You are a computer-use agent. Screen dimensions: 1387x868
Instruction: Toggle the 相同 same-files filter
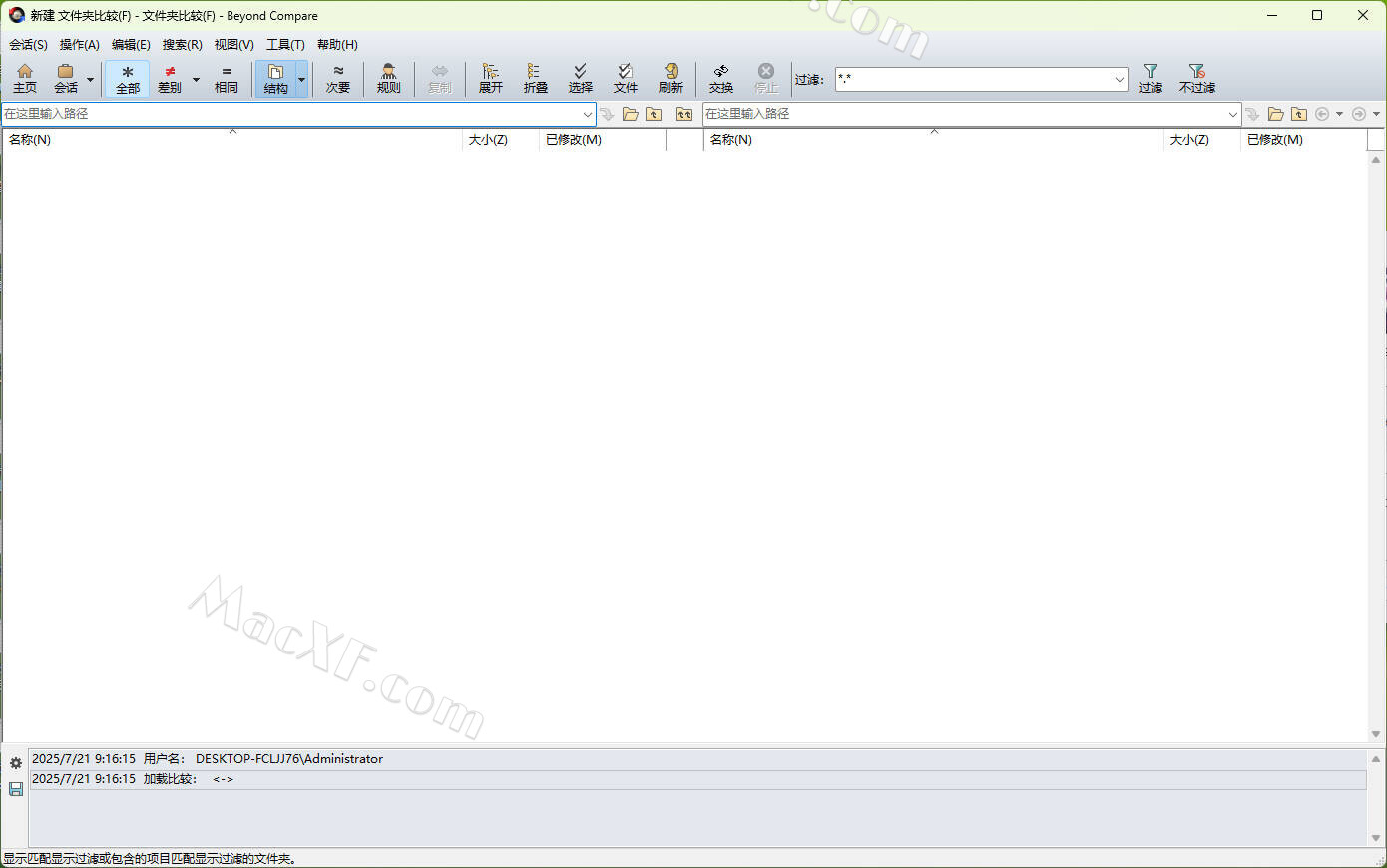227,78
